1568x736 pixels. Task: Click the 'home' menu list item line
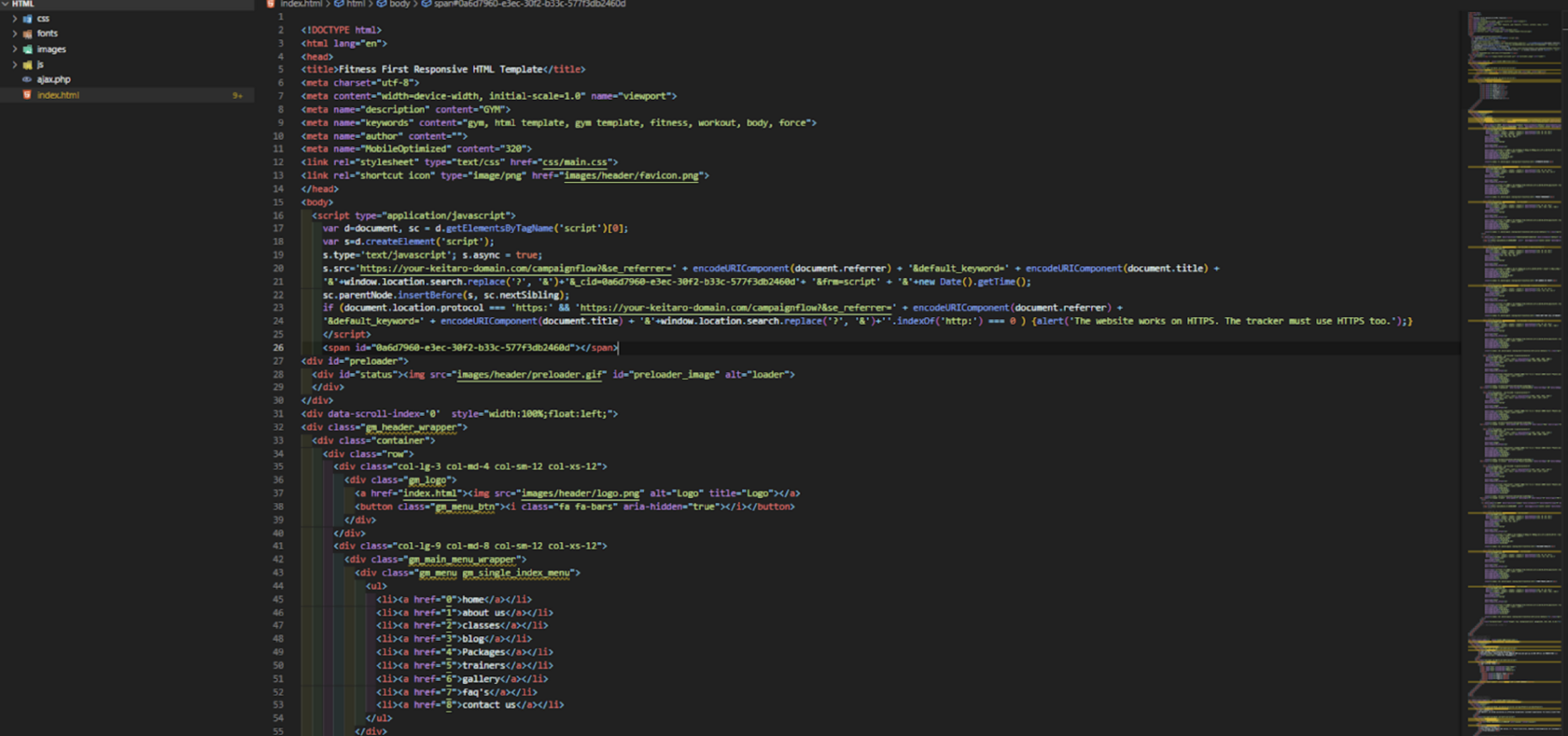(455, 600)
